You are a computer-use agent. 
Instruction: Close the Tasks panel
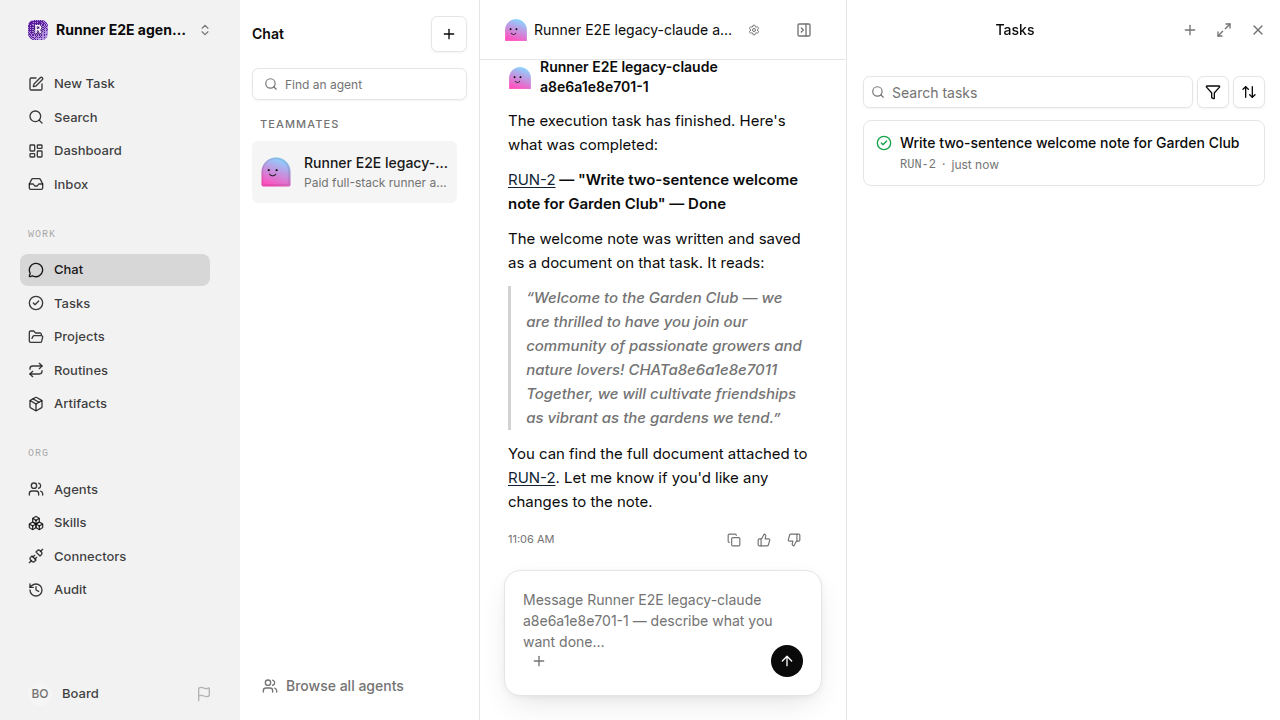1258,30
